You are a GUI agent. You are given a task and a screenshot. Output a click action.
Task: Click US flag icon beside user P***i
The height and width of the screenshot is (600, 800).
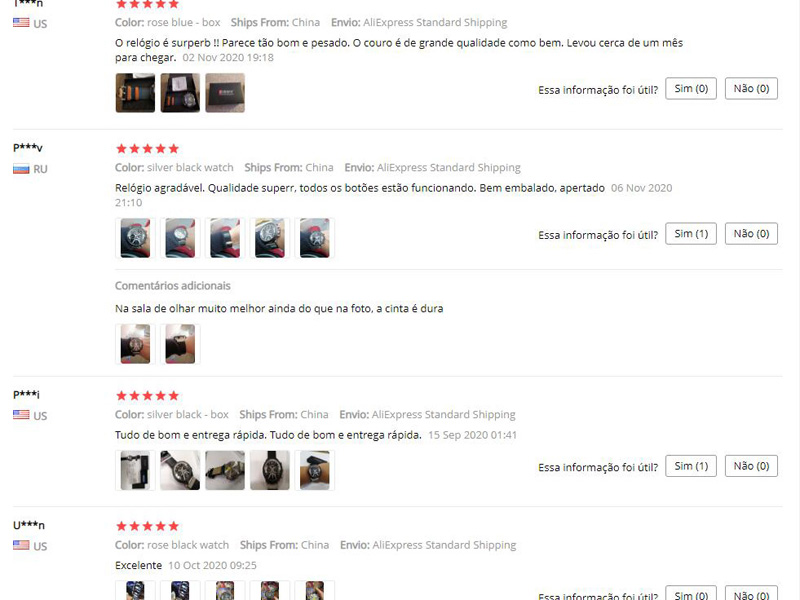pyautogui.click(x=21, y=415)
